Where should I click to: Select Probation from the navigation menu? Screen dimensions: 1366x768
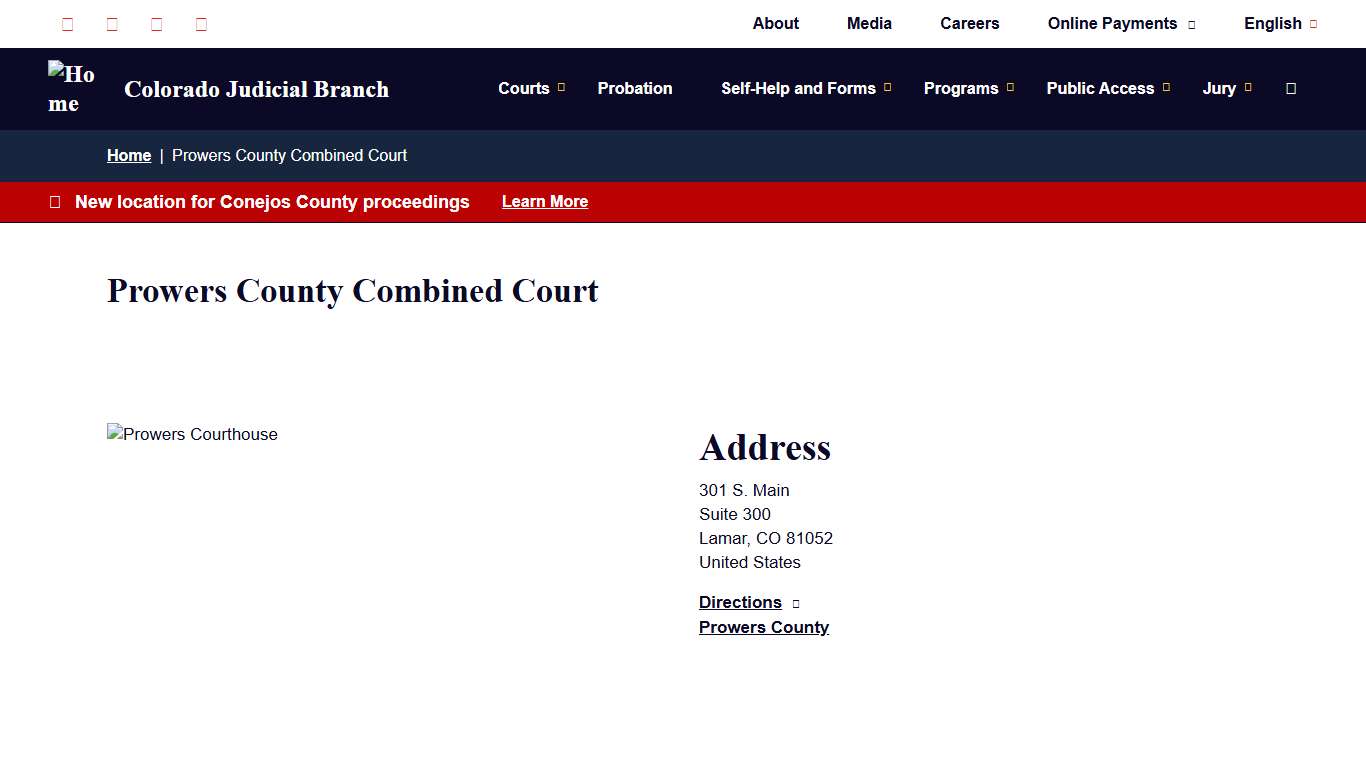tap(635, 88)
